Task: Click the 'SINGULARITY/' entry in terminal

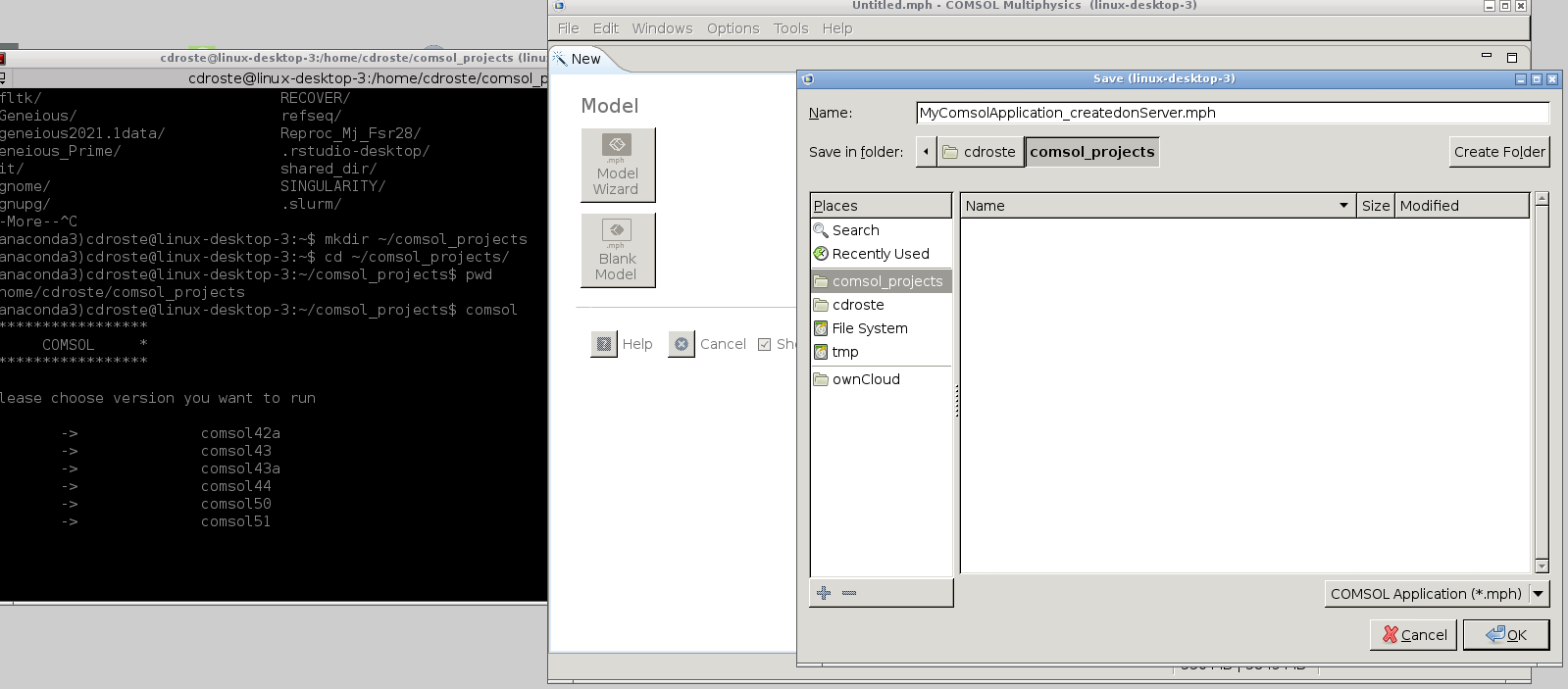Action: 332,186
